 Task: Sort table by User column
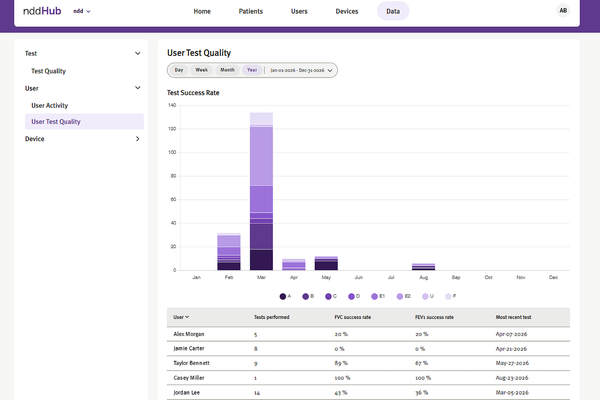click(x=181, y=317)
